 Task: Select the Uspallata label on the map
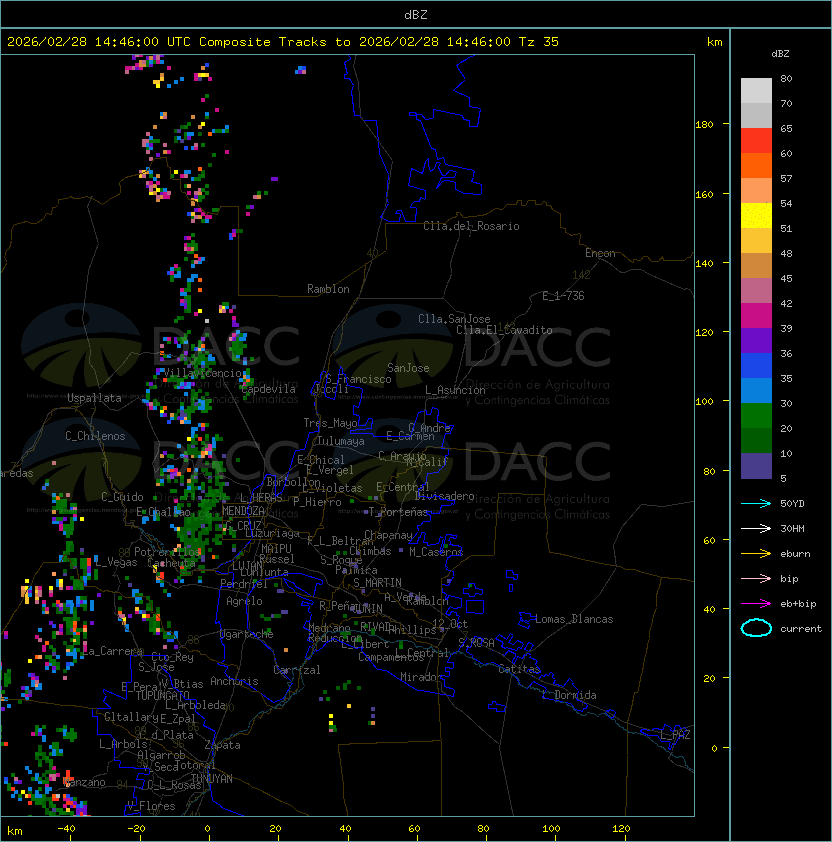pos(94,398)
